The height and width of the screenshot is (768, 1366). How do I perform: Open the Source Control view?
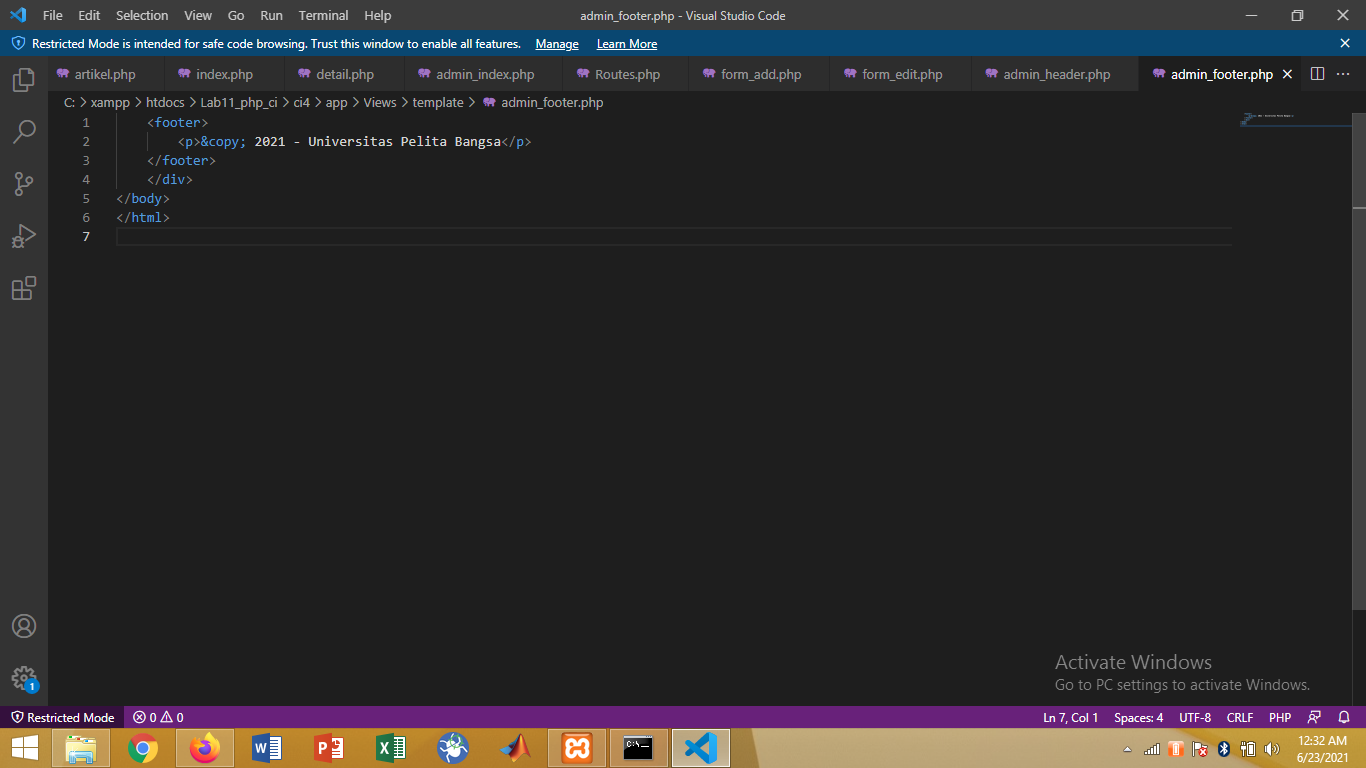(x=23, y=183)
